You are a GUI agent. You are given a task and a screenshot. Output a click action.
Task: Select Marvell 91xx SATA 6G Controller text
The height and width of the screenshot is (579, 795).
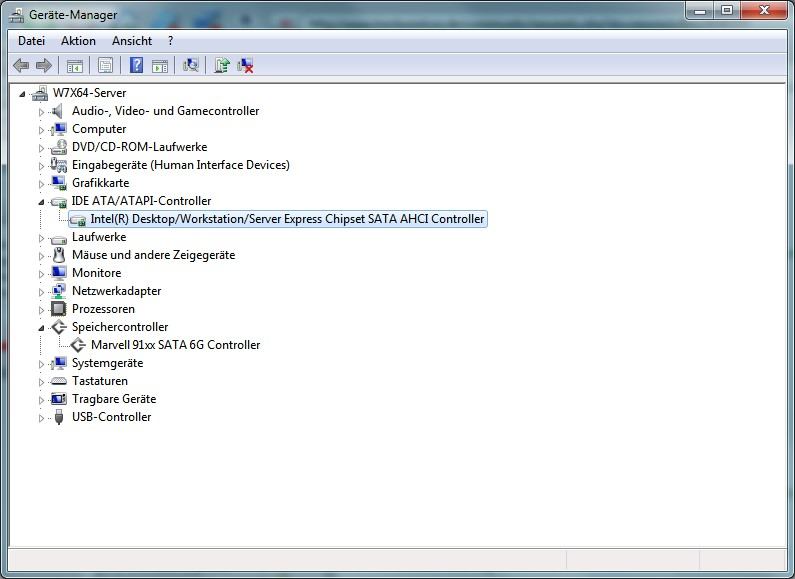click(175, 345)
